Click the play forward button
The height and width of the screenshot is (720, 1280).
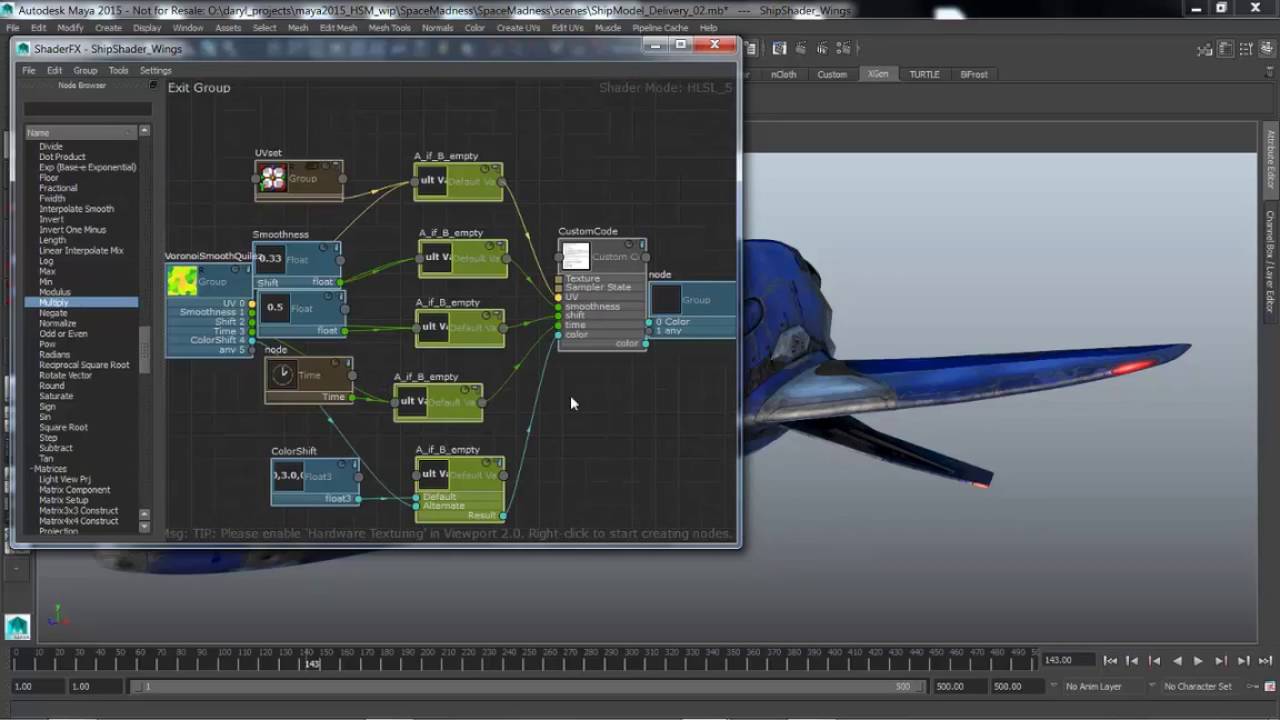click(1198, 661)
